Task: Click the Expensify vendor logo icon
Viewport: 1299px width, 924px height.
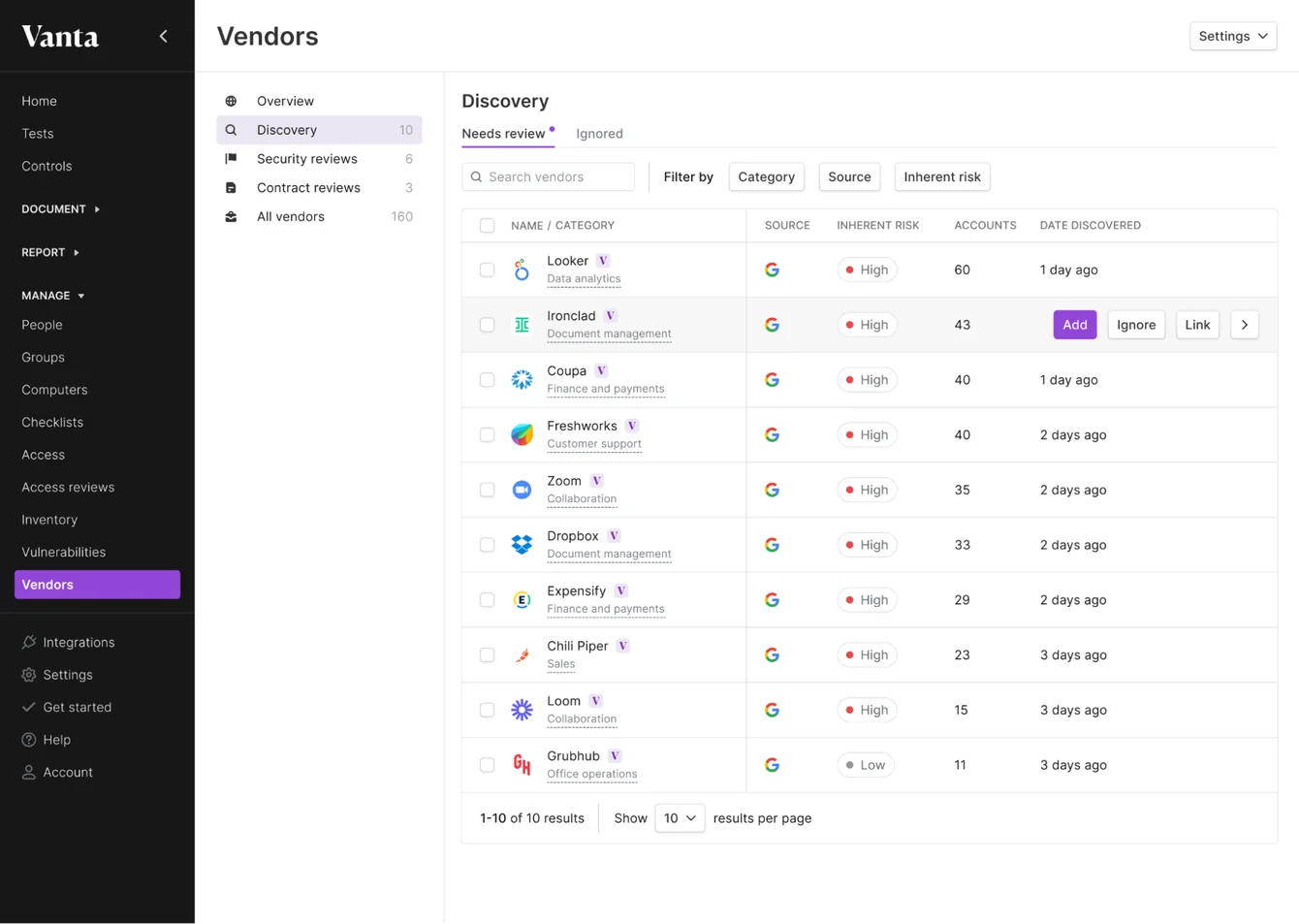Action: (x=522, y=600)
